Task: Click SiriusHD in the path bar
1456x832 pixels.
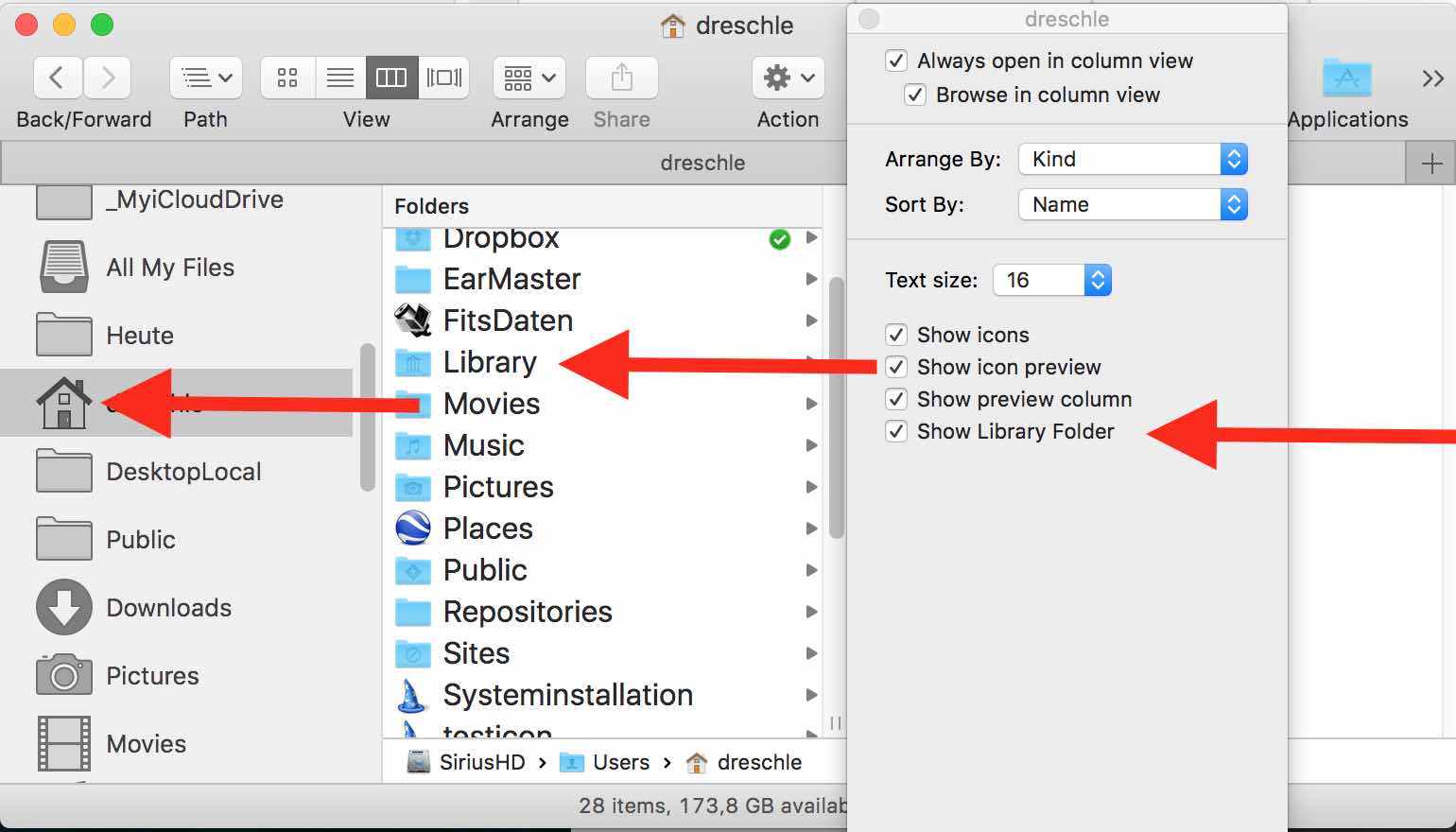Action: (x=466, y=762)
